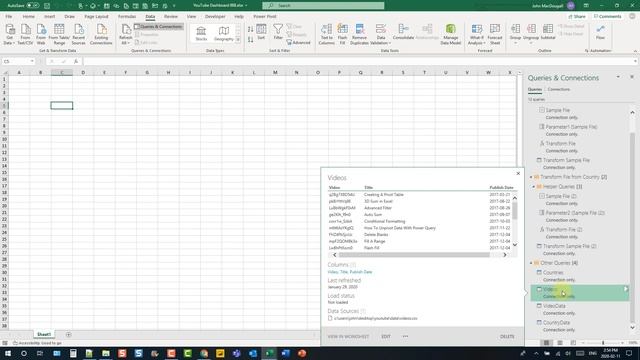Click the Search box in title bar
The image size is (640, 360).
(323, 6)
